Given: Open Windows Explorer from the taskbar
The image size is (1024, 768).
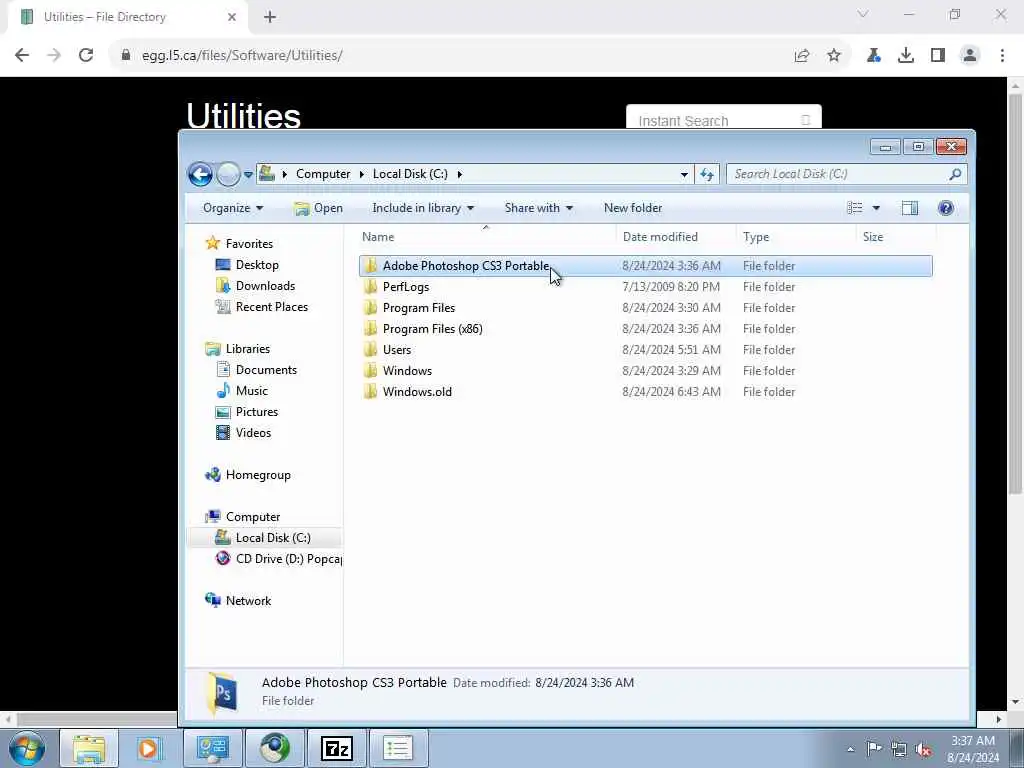Looking at the screenshot, I should 89,748.
